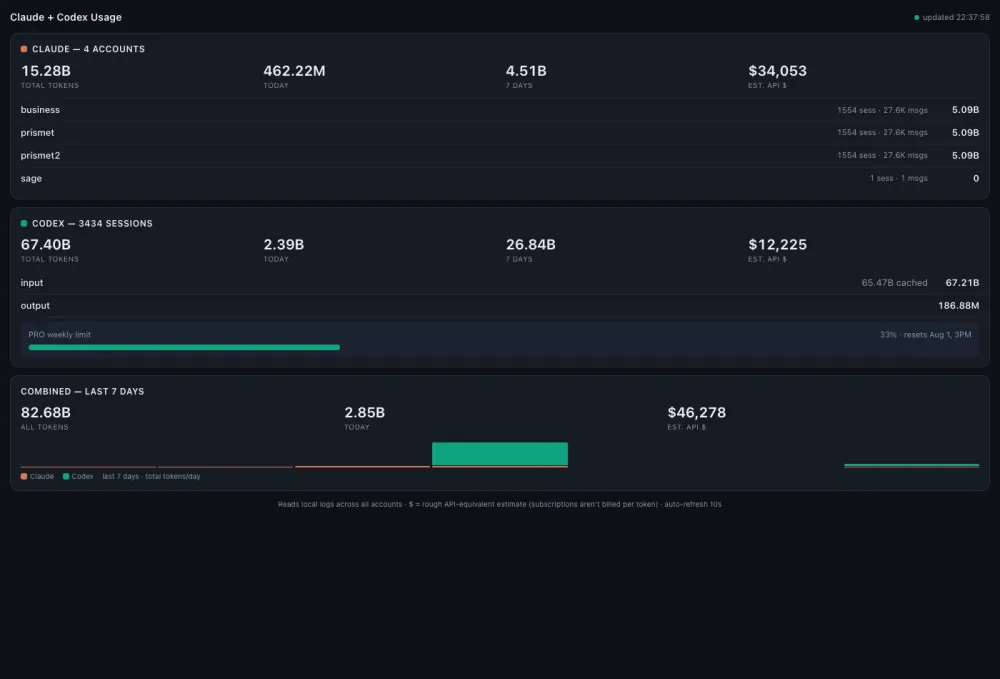Select the tallest green Codex bar in chart
The width and height of the screenshot is (1000, 679).
tap(500, 454)
